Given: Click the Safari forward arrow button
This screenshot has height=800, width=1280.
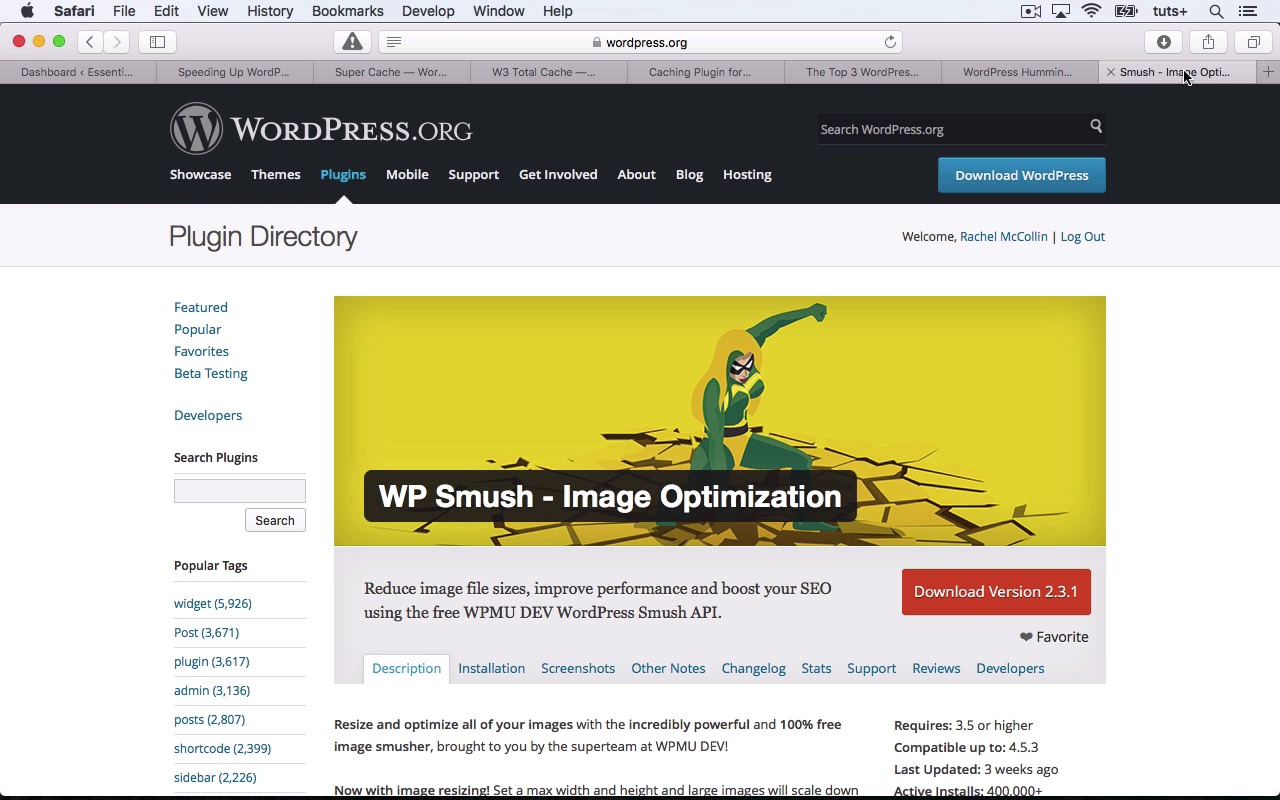Looking at the screenshot, I should [x=117, y=42].
